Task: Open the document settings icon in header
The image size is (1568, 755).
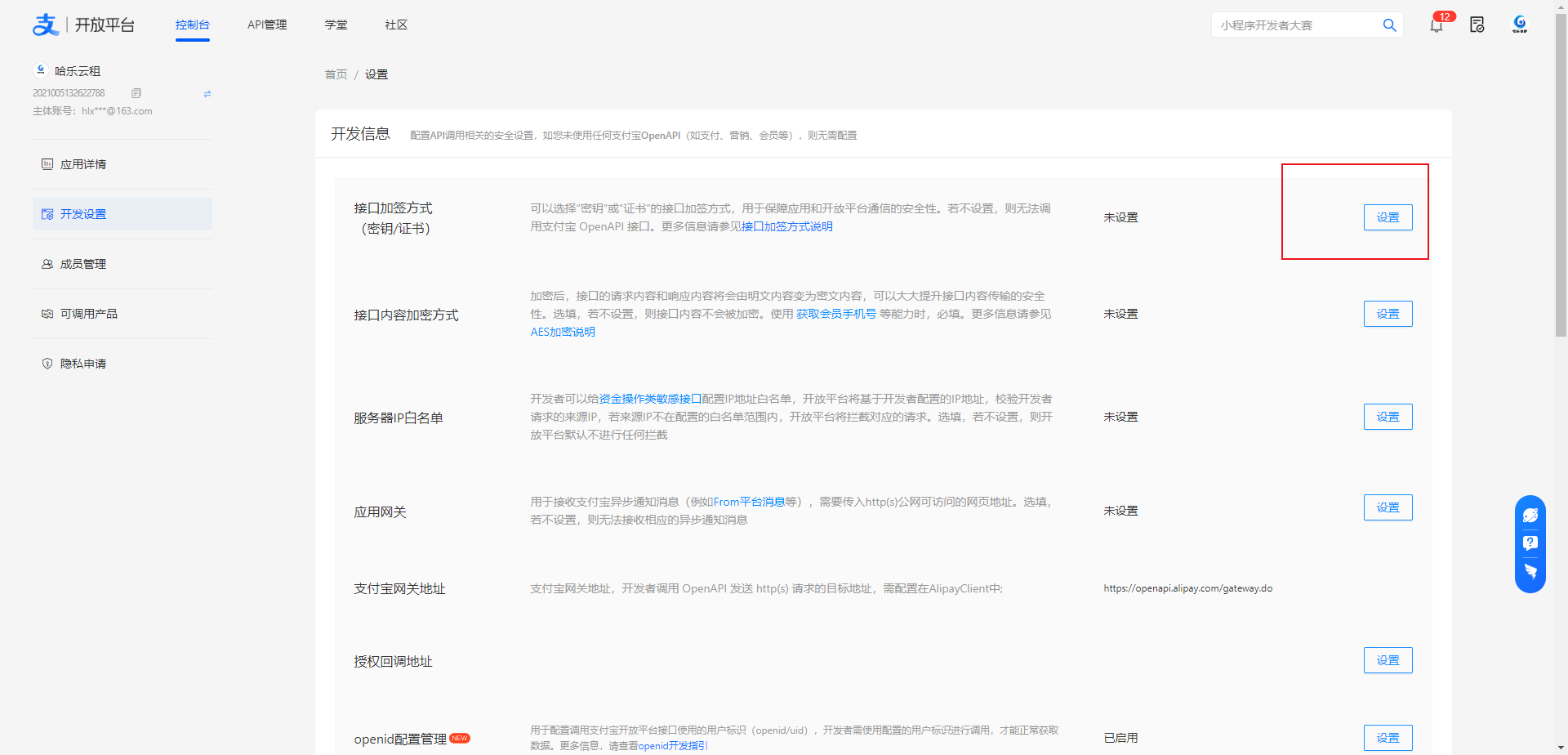Action: coord(1477,25)
